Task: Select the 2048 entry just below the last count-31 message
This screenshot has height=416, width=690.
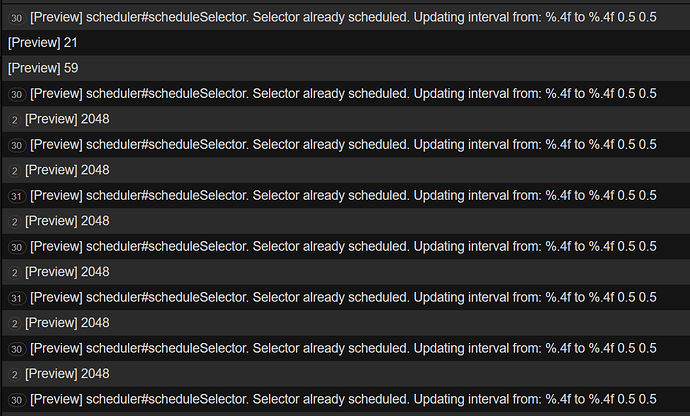Action: [x=67, y=322]
